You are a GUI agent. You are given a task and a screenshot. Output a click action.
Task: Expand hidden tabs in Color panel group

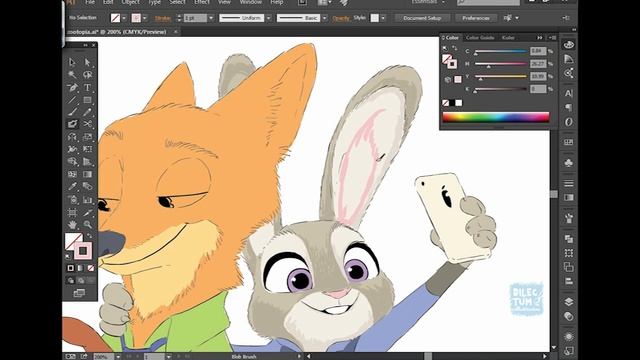pyautogui.click(x=540, y=38)
